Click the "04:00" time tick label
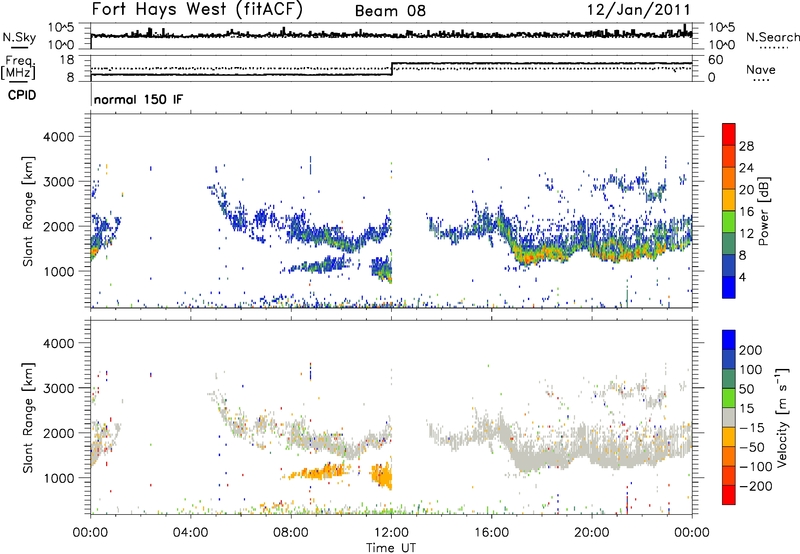The width and height of the screenshot is (800, 554). coord(190,533)
